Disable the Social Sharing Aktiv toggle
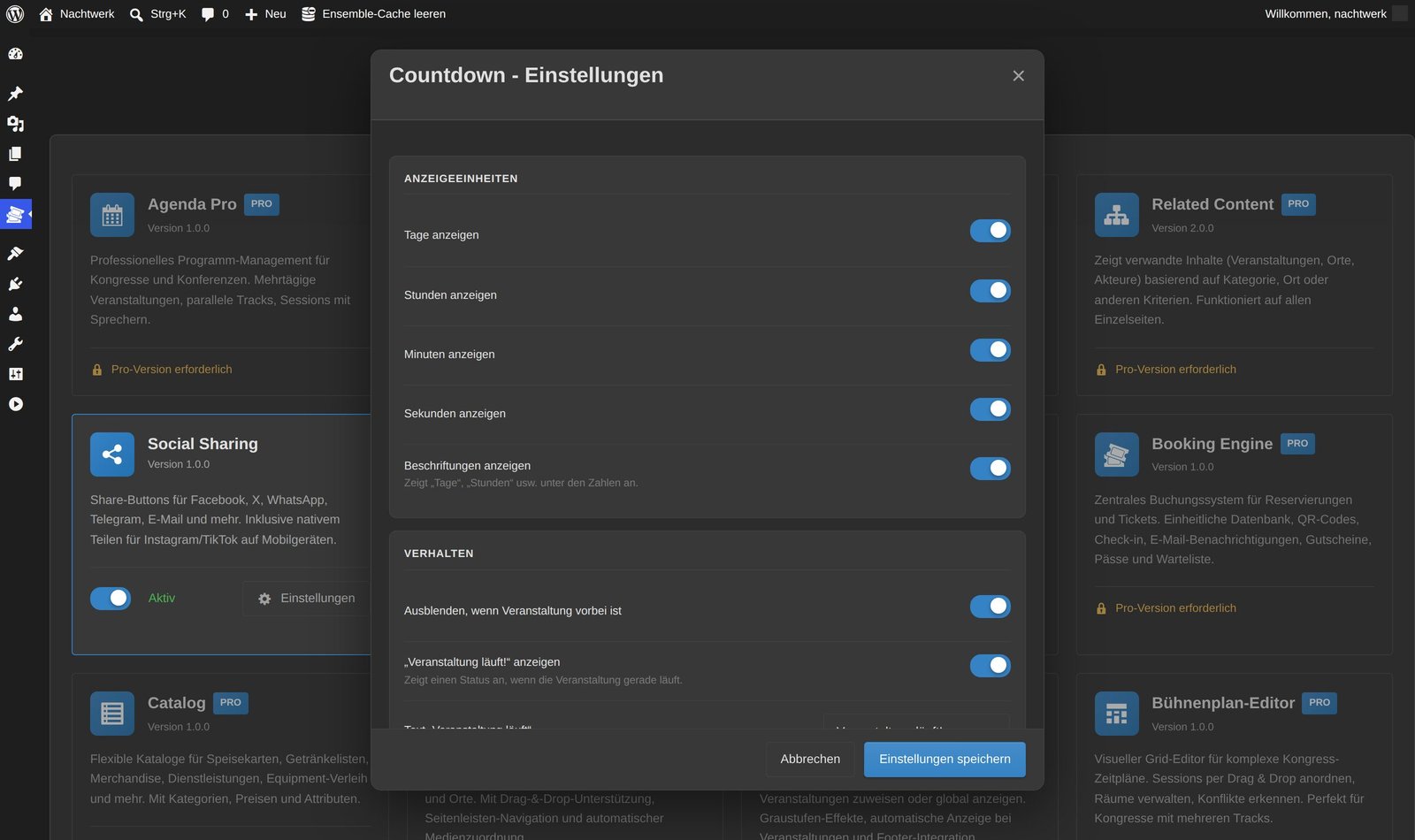Image resolution: width=1415 pixels, height=840 pixels. (111, 599)
